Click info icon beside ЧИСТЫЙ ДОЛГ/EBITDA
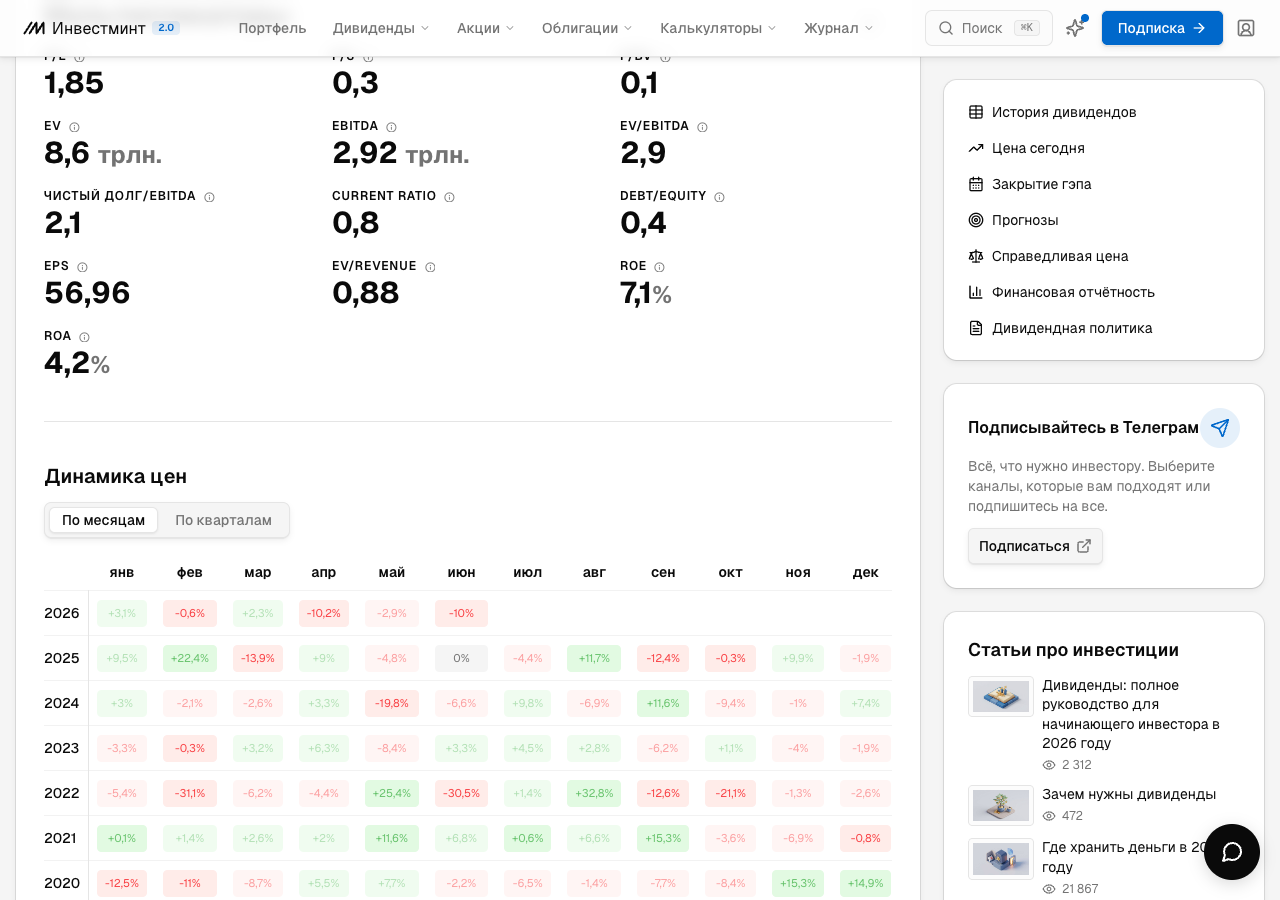This screenshot has height=900, width=1280. 209,197
